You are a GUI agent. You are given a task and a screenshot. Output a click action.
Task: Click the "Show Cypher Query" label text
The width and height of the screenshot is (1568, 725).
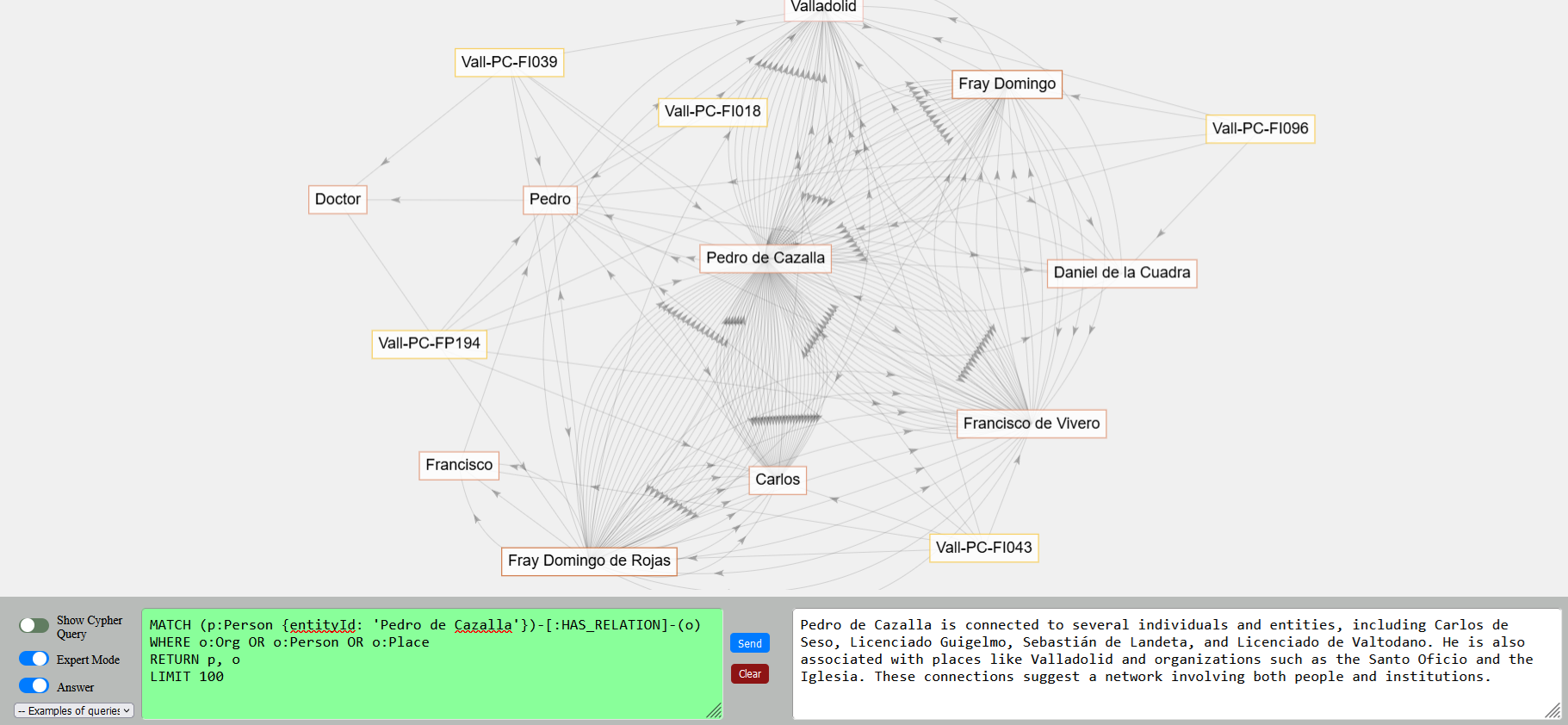pos(90,627)
